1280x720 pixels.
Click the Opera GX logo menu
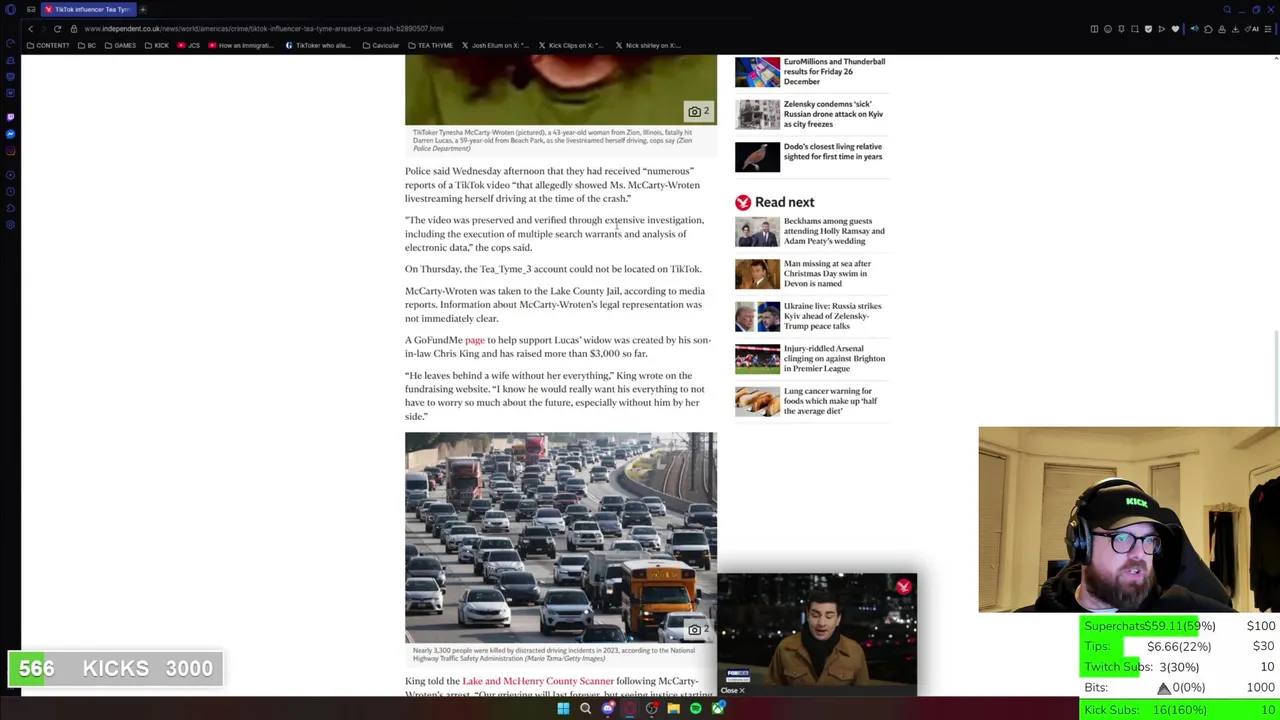10,9
